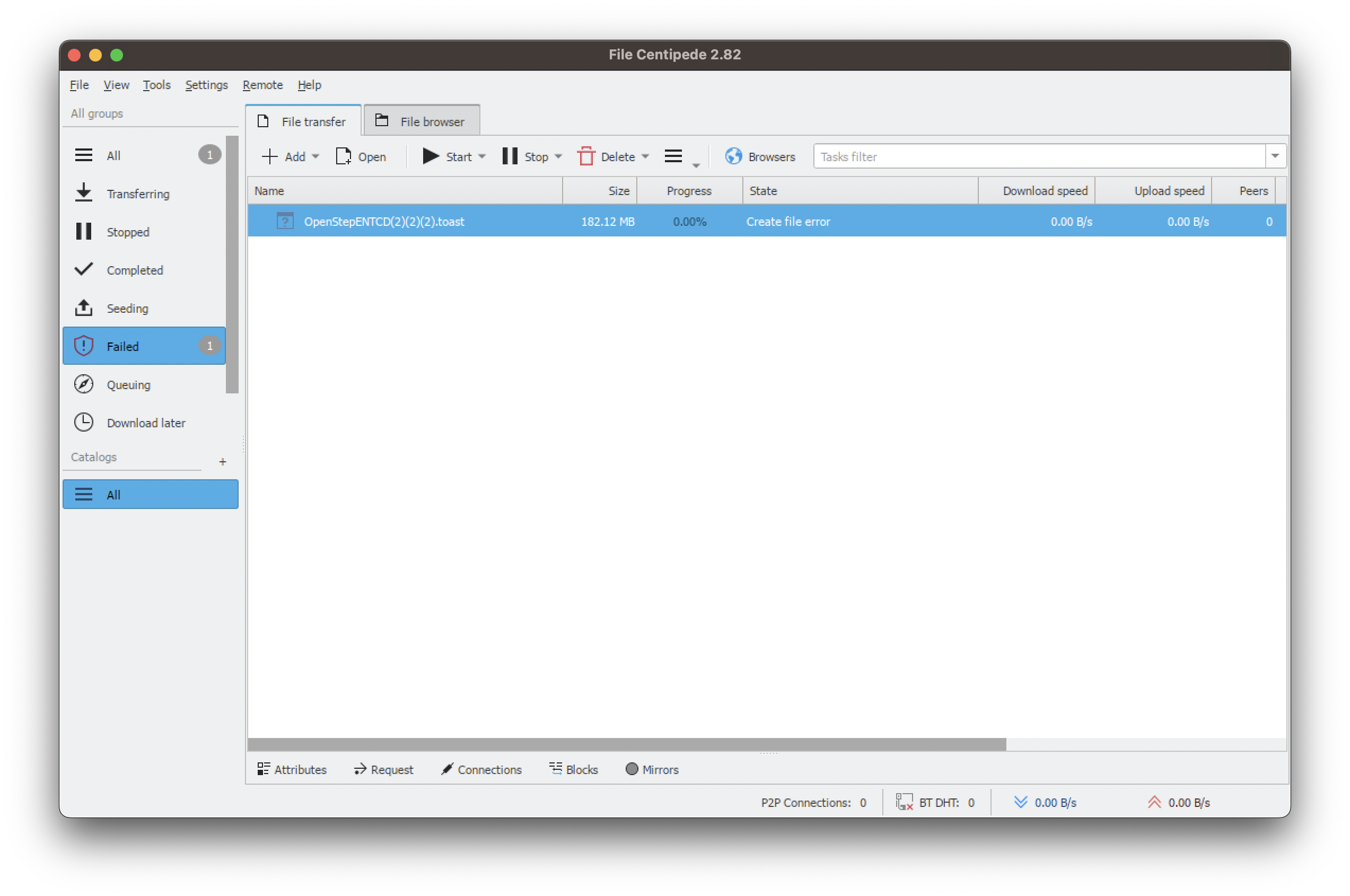Open the Settings menu
The image size is (1350, 896).
pos(206,85)
